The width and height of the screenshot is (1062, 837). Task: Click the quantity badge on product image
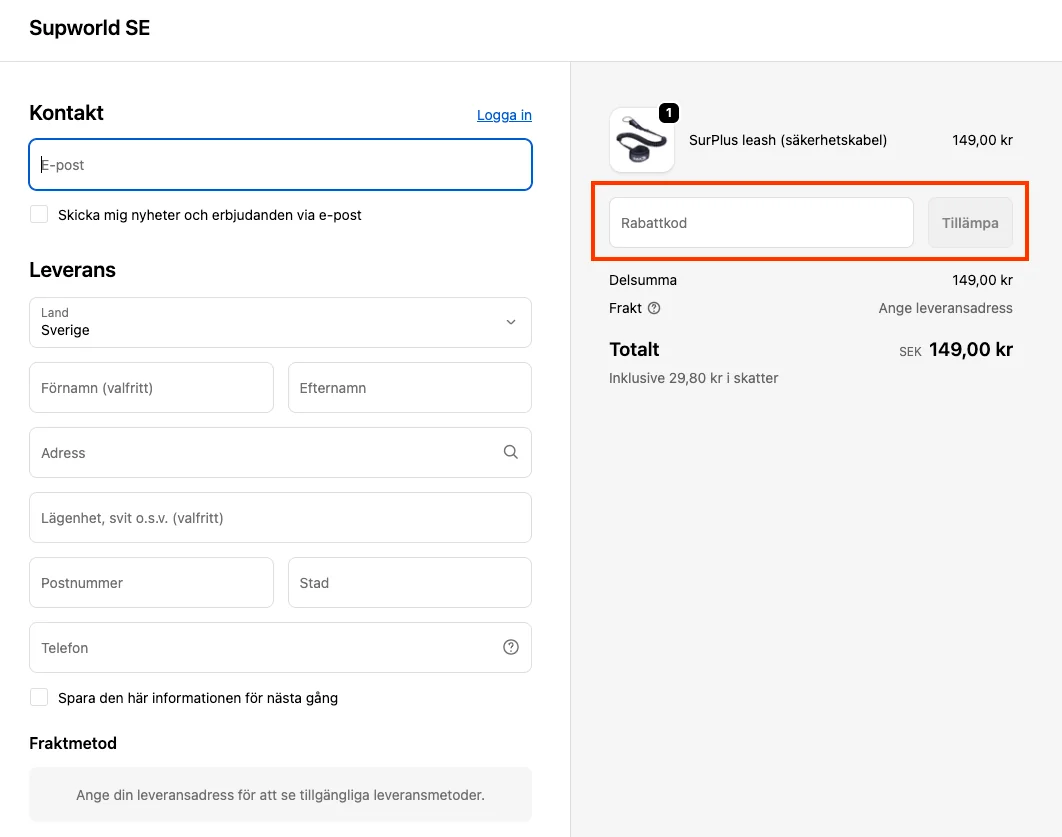pos(668,113)
